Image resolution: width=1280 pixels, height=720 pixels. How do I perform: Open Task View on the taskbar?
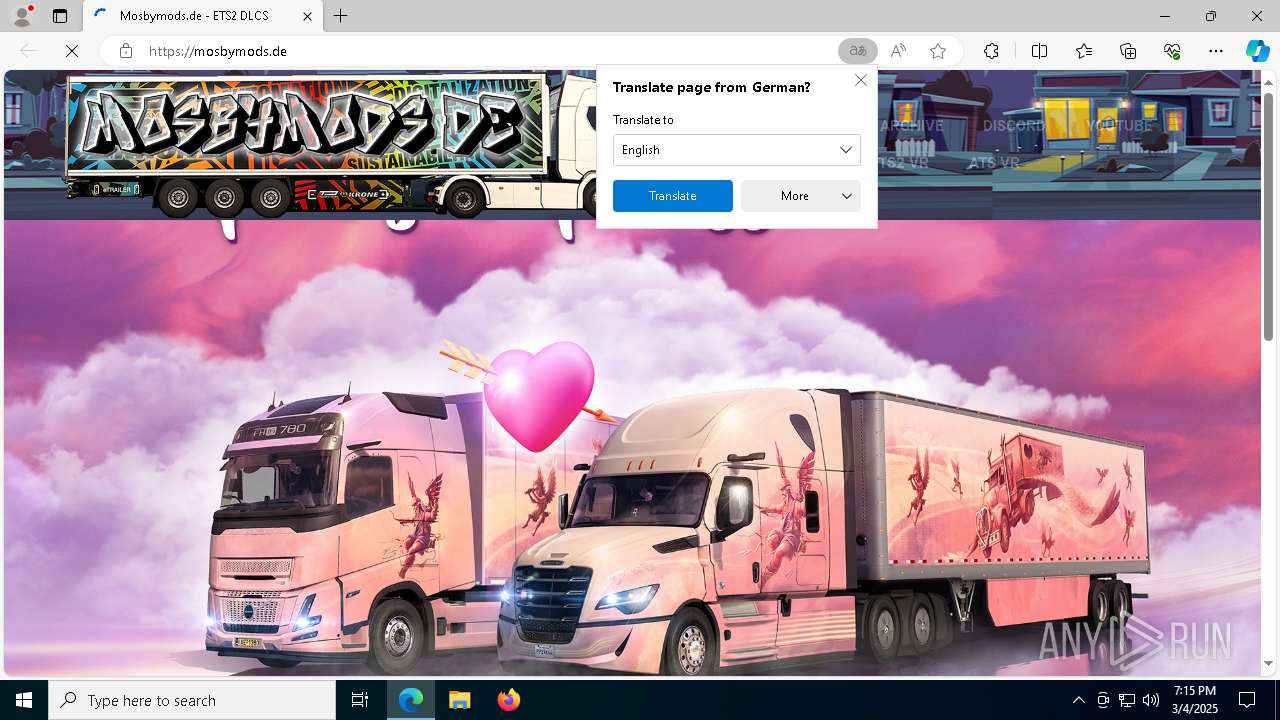click(360, 700)
